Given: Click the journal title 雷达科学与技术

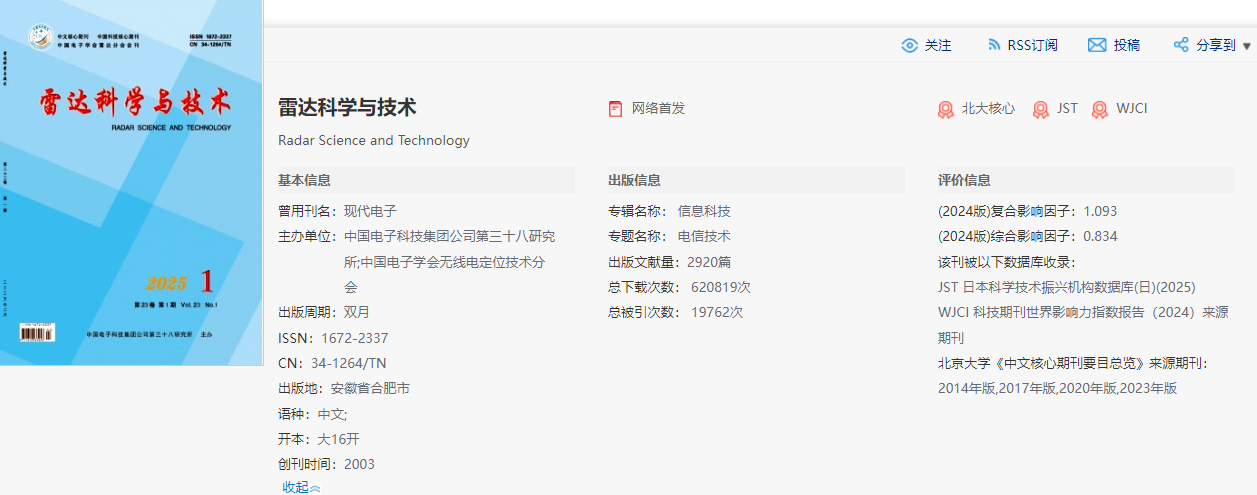Looking at the screenshot, I should [347, 107].
